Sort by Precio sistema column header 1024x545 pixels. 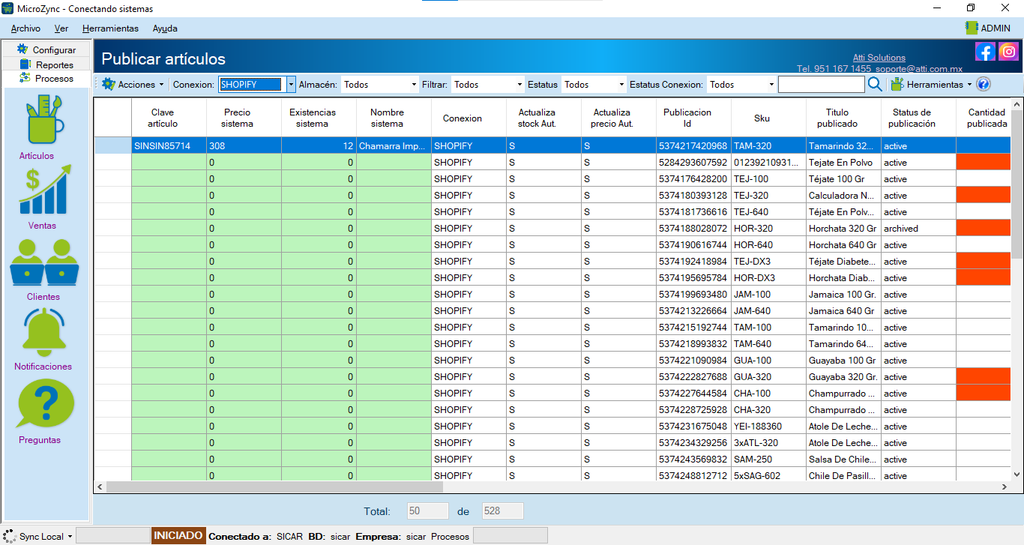click(x=244, y=118)
